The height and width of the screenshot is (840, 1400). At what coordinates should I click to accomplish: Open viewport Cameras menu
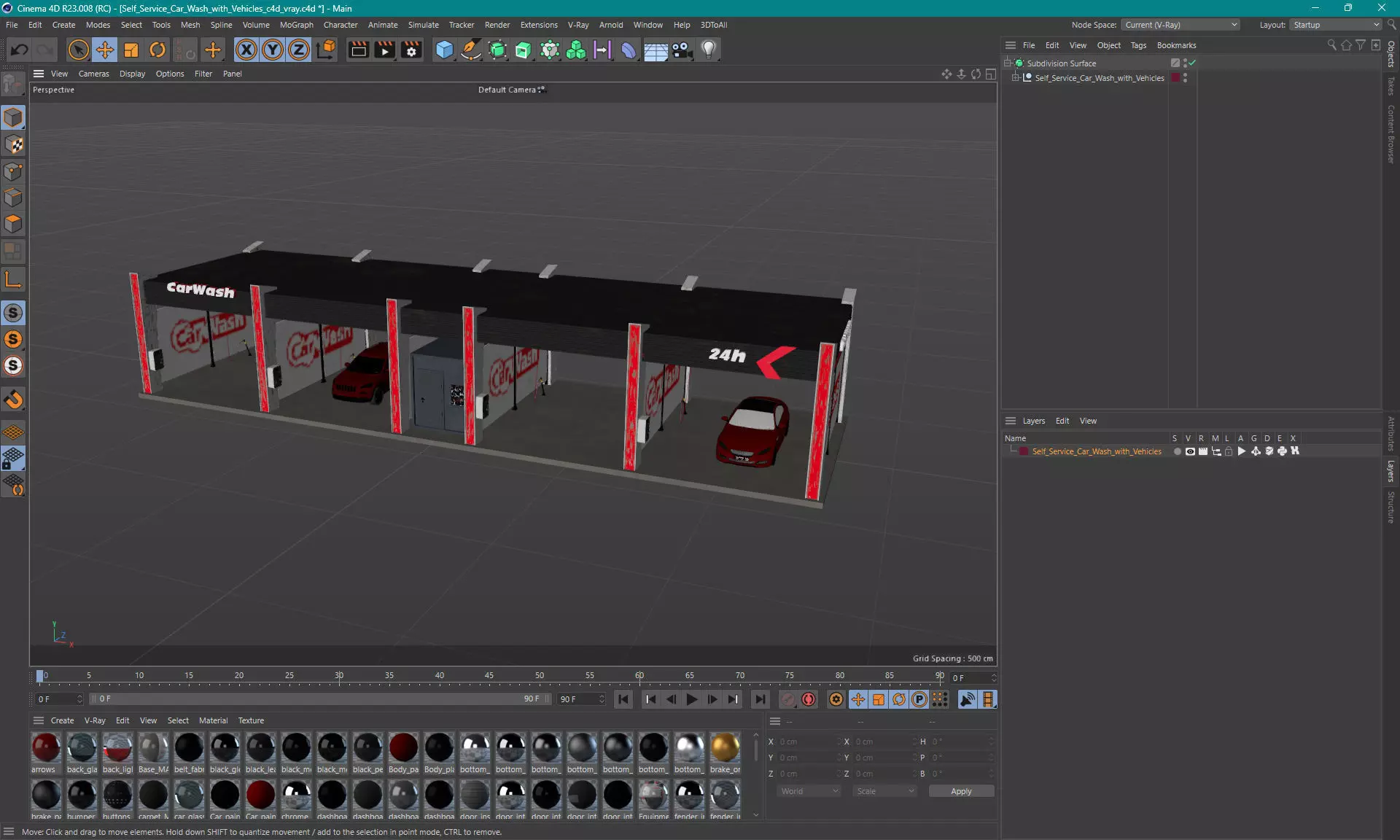[93, 74]
